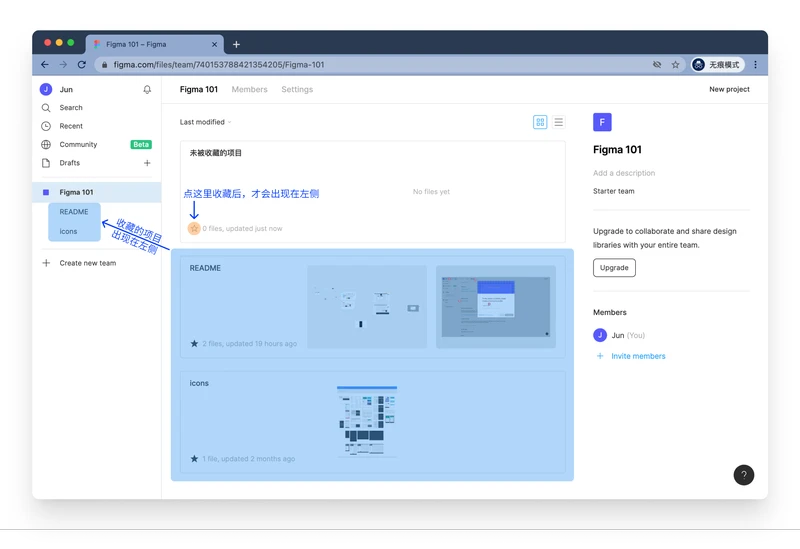Click the Upgrade button

point(614,267)
